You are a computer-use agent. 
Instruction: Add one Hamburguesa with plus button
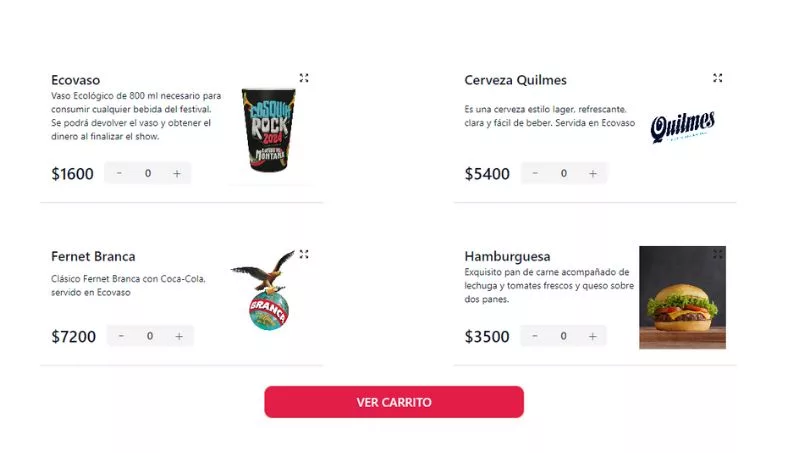click(x=592, y=336)
